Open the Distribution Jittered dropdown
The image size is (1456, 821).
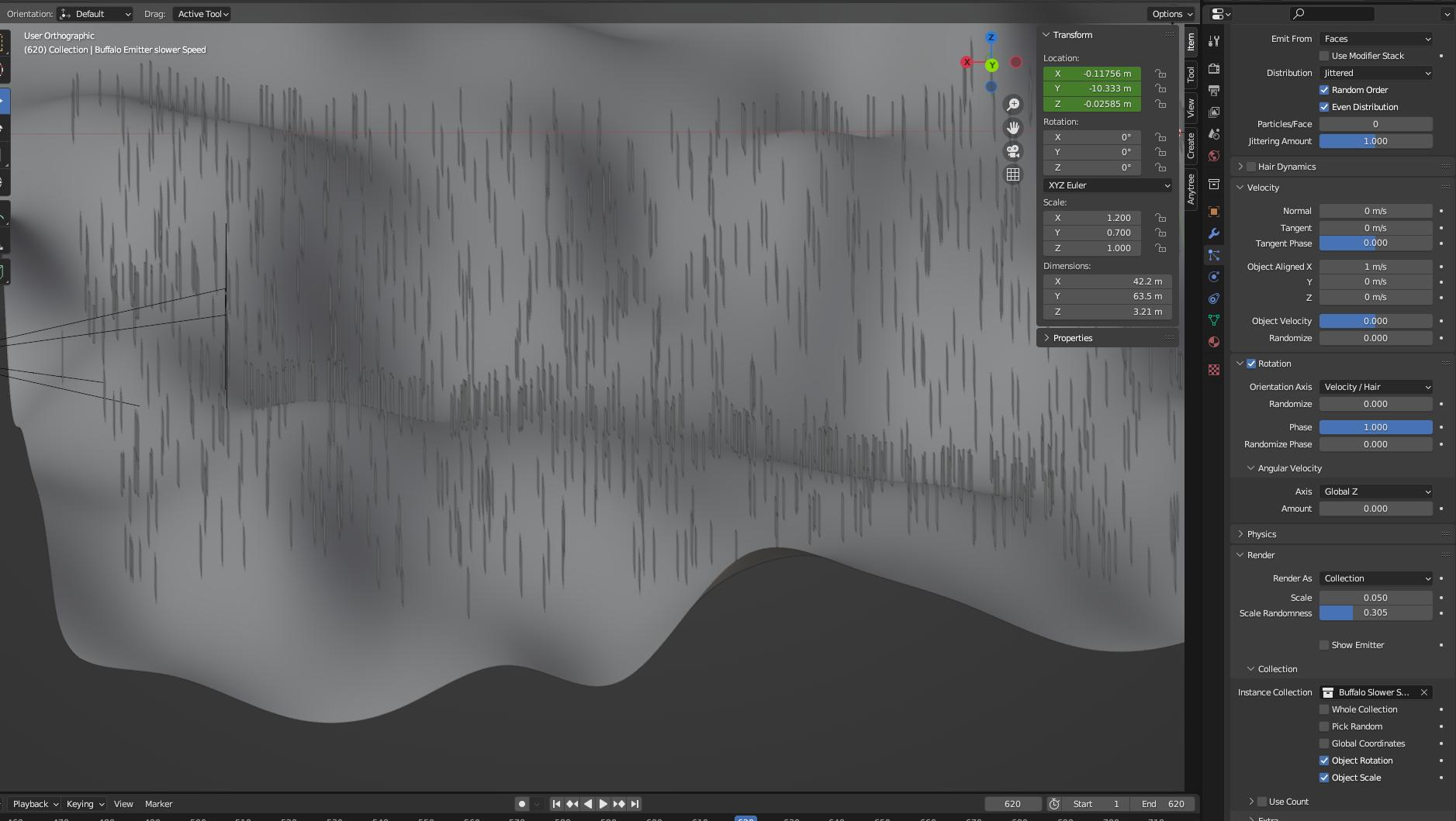[x=1376, y=73]
